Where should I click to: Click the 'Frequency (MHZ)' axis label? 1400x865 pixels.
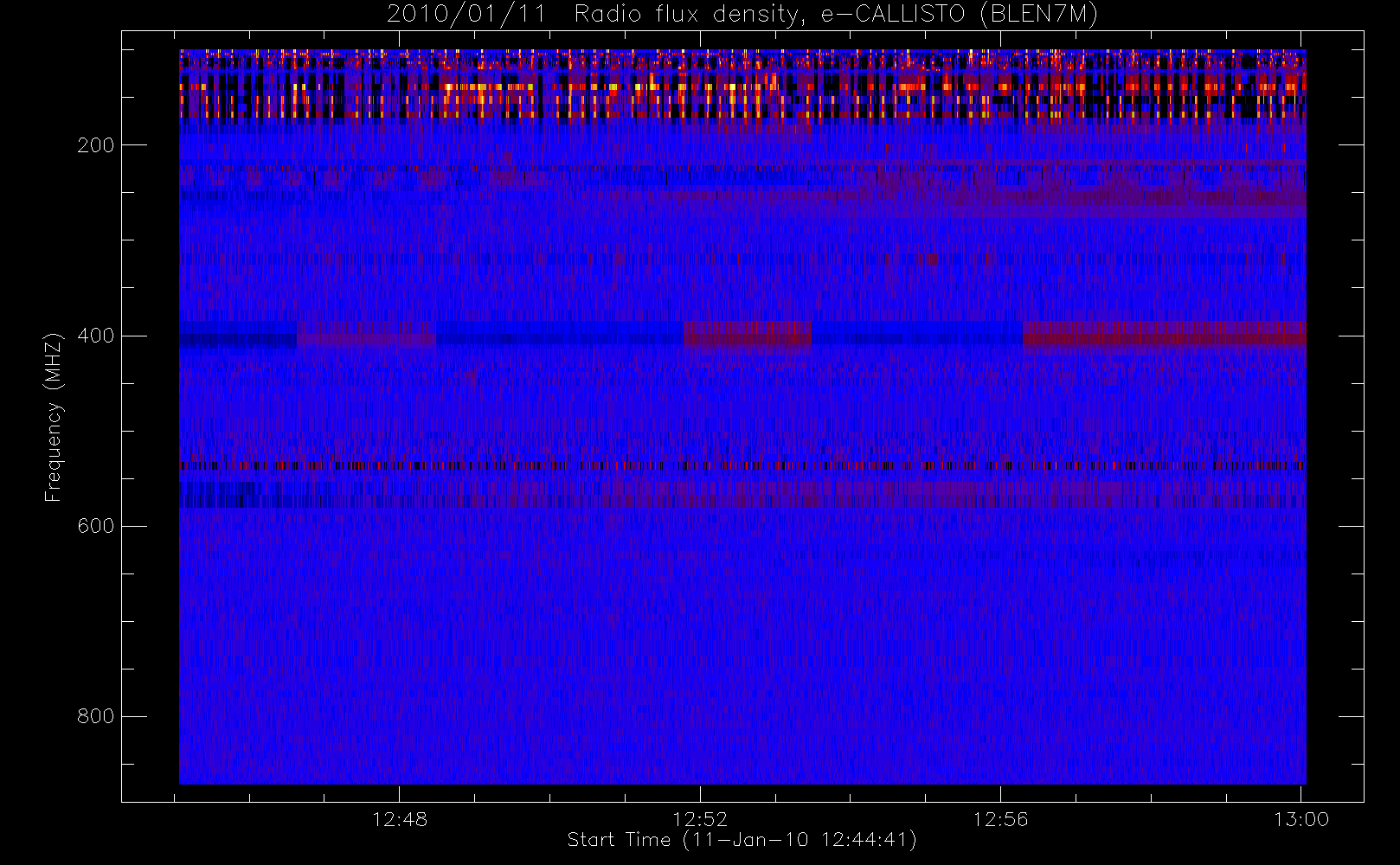click(54, 417)
